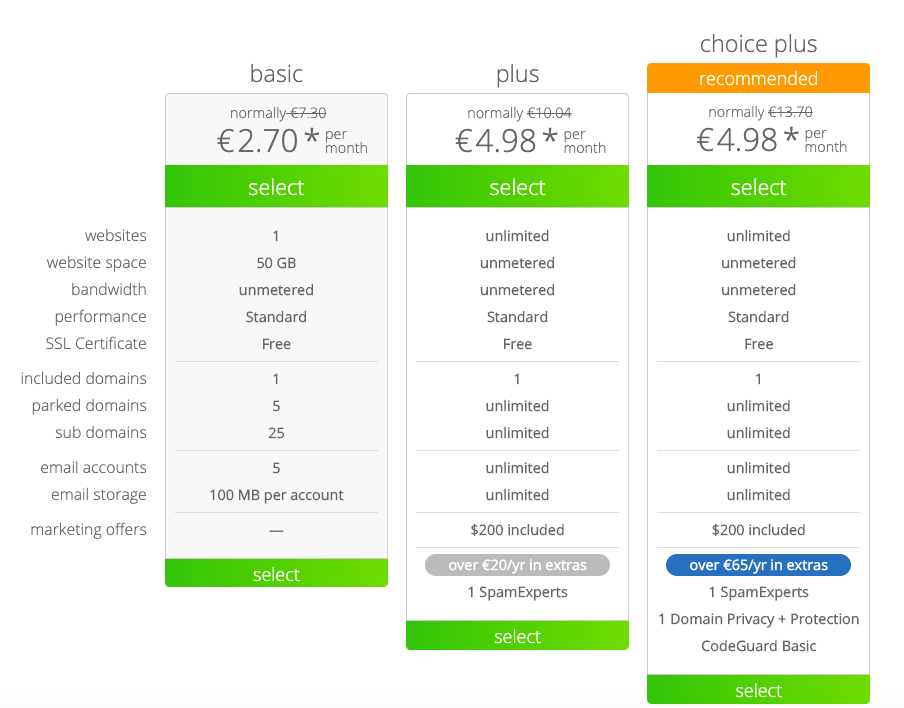Click the top select button for choice plus

[758, 186]
